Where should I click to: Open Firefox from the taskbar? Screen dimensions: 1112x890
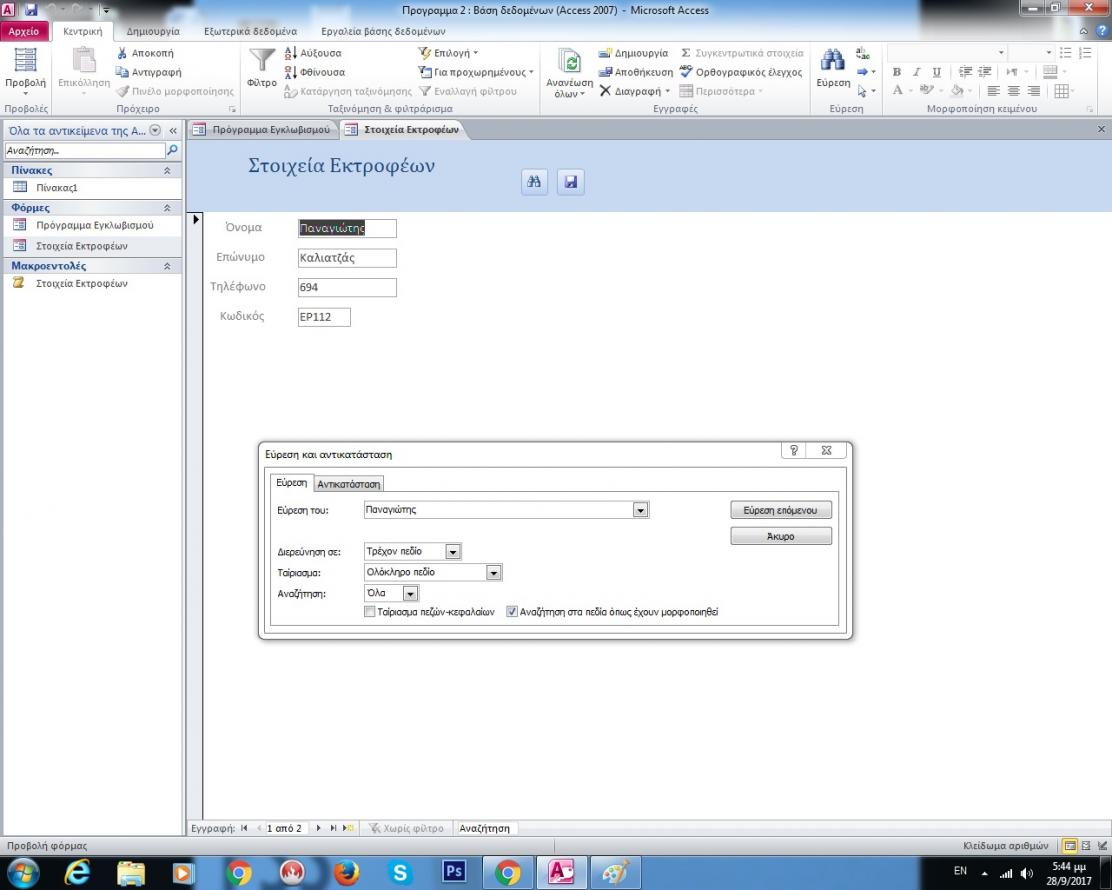(x=347, y=872)
